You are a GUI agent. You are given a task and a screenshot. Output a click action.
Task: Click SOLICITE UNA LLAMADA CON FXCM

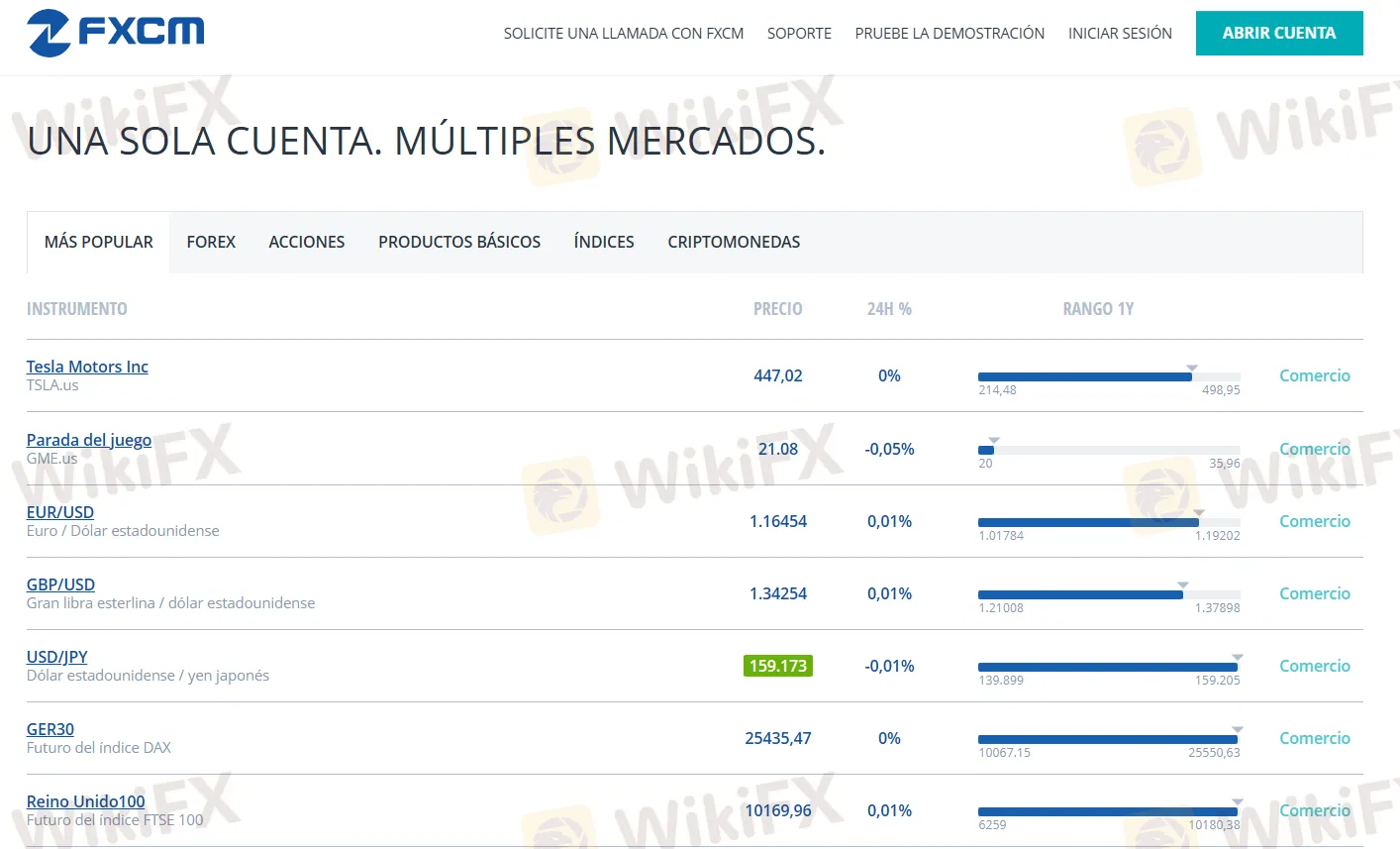(x=624, y=33)
